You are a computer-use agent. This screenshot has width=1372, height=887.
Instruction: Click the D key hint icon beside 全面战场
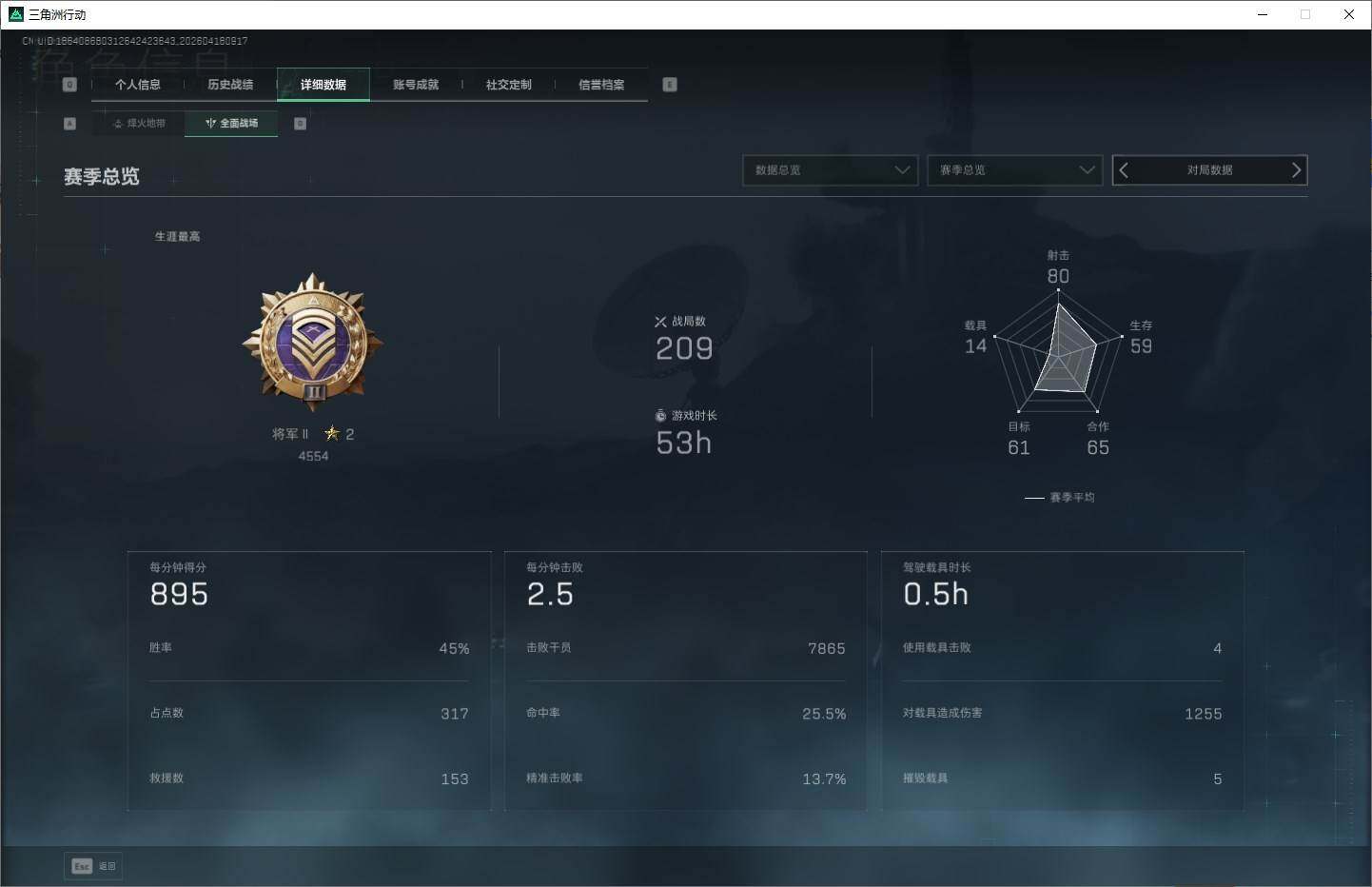click(301, 124)
